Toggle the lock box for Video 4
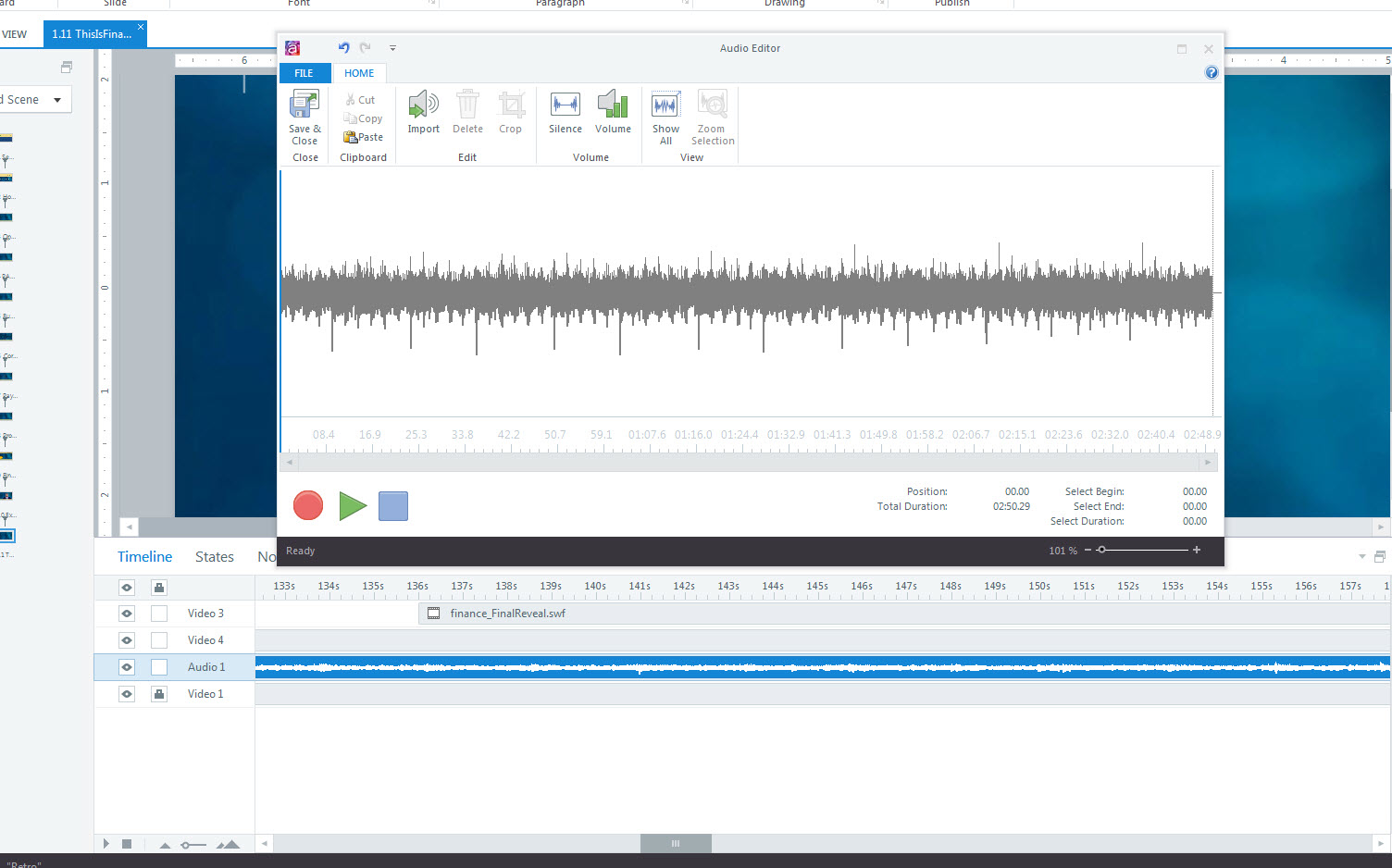 point(159,640)
